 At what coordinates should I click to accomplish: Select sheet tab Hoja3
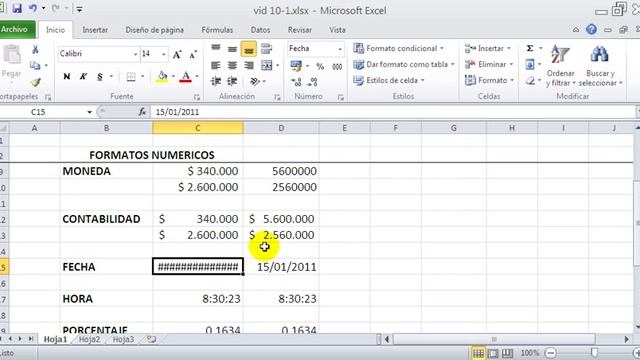123,339
